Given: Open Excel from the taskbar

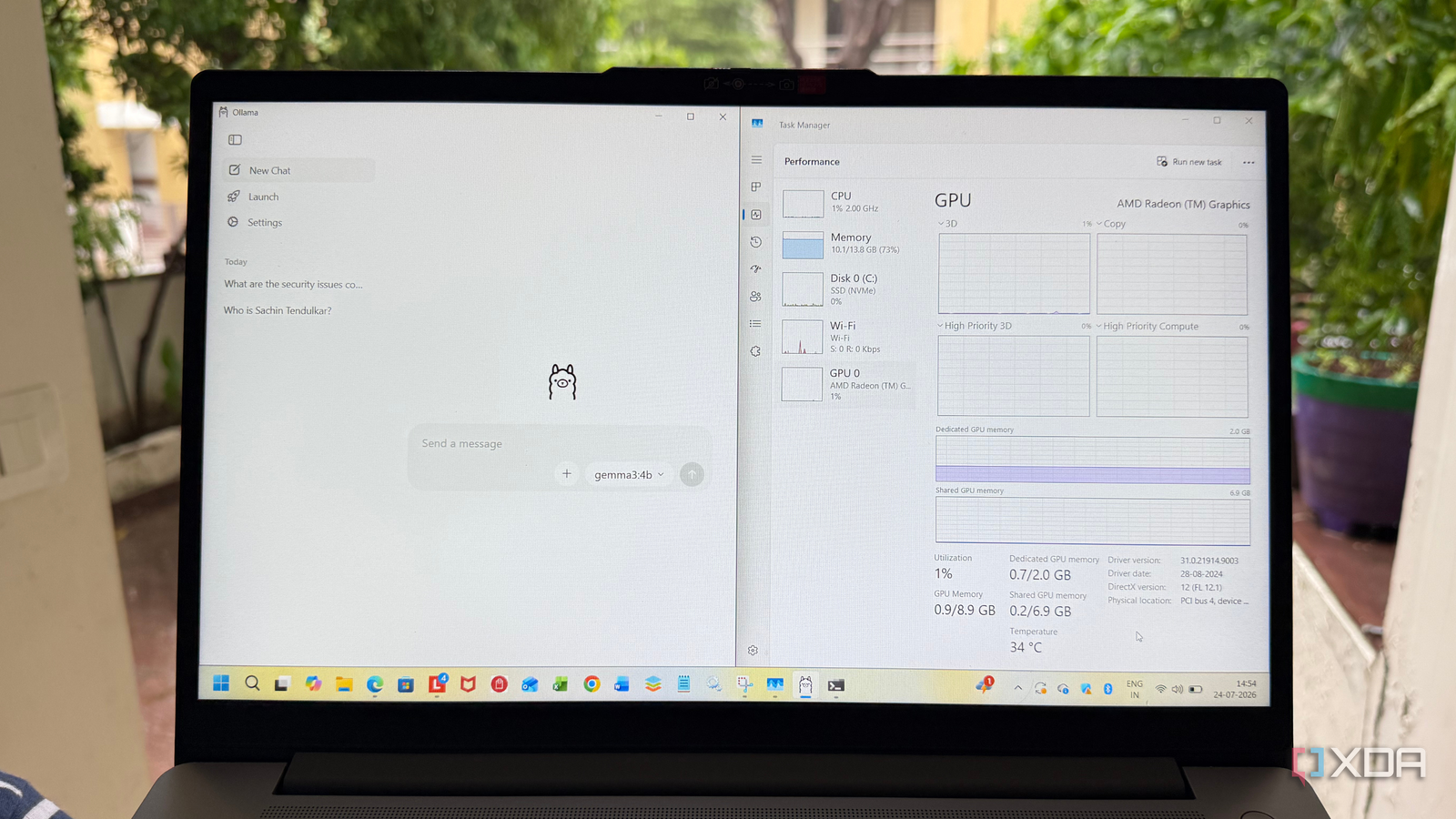Looking at the screenshot, I should tap(561, 684).
